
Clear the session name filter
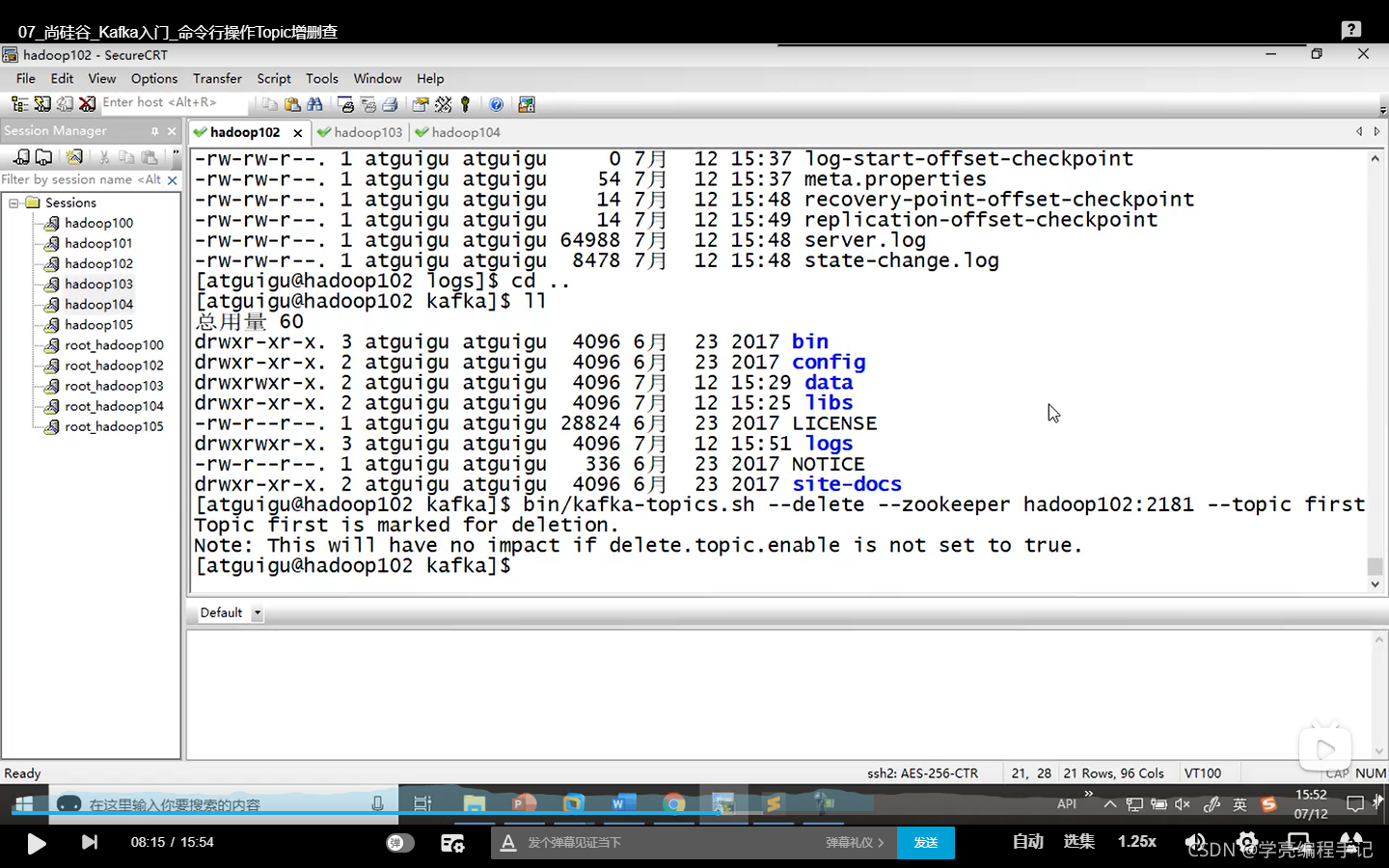(x=173, y=180)
